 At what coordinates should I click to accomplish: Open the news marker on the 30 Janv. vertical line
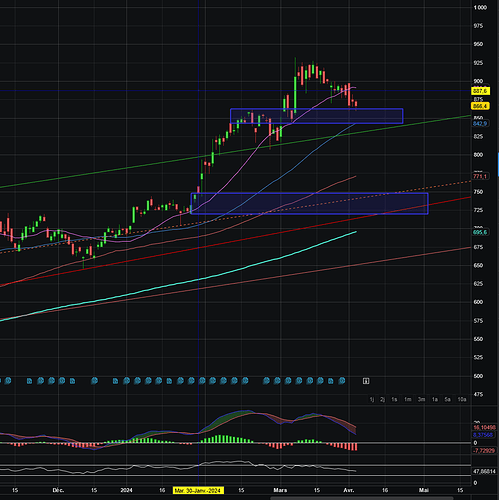[202, 381]
